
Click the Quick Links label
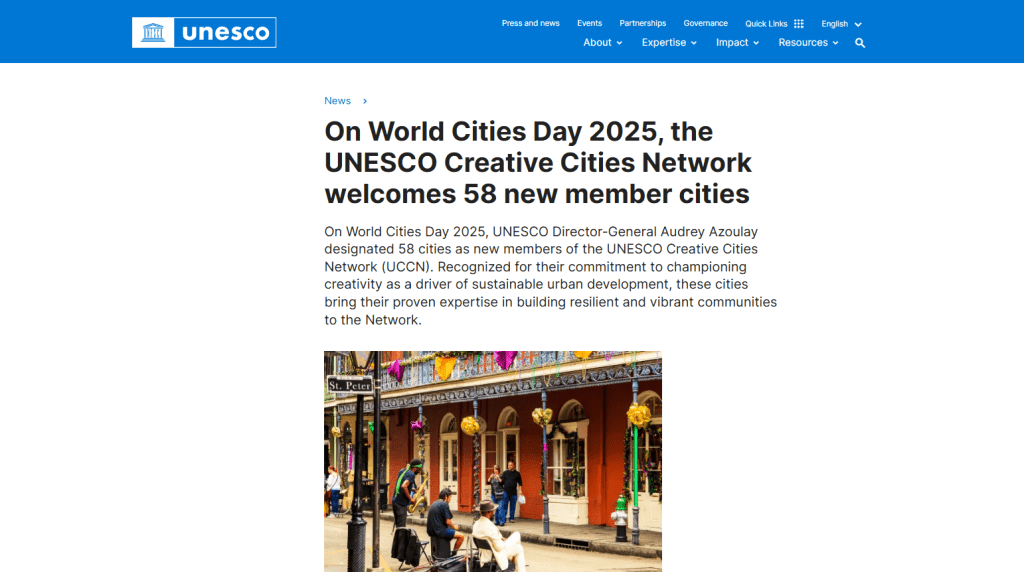pyautogui.click(x=766, y=24)
